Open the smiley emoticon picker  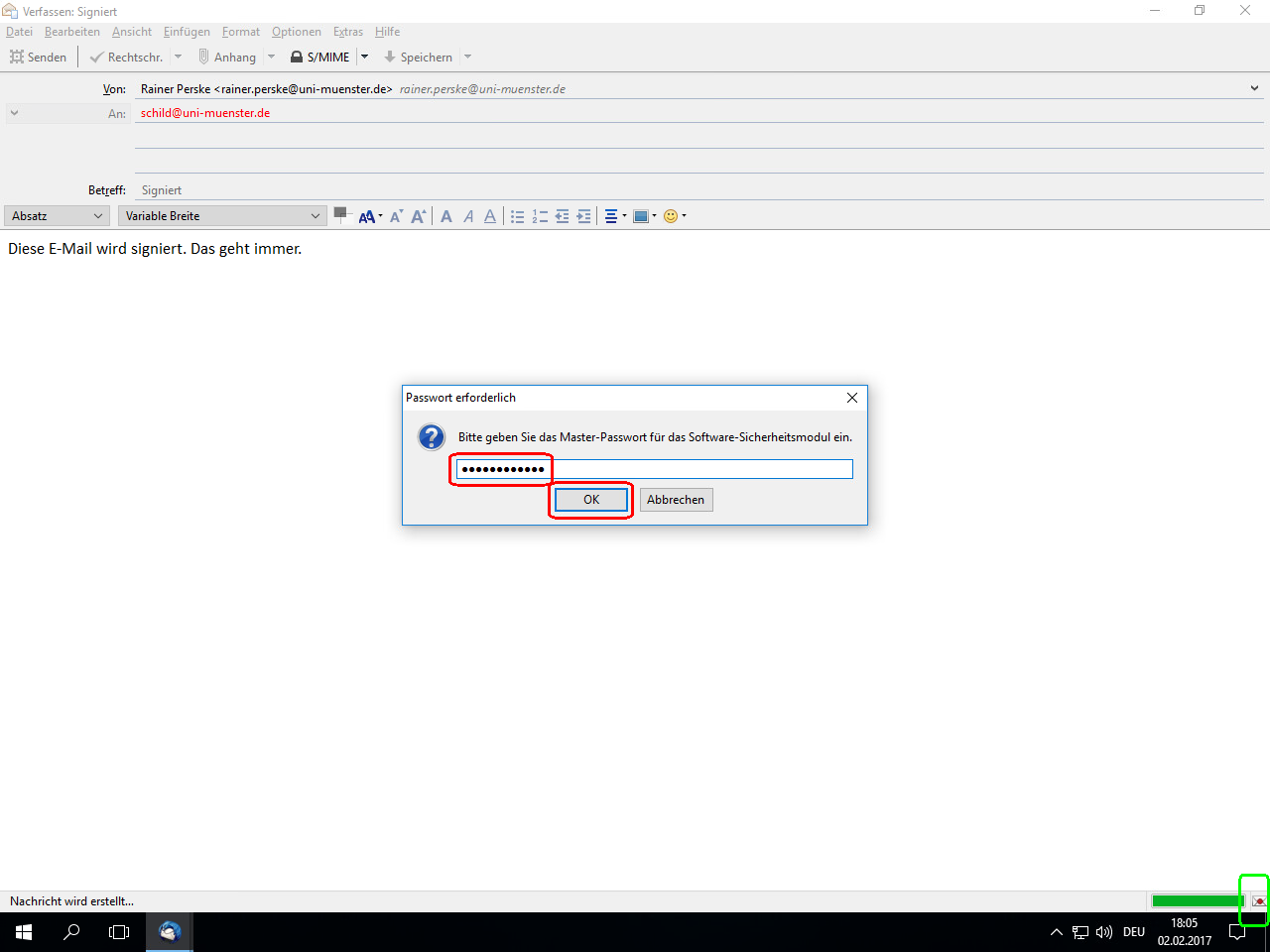click(672, 216)
